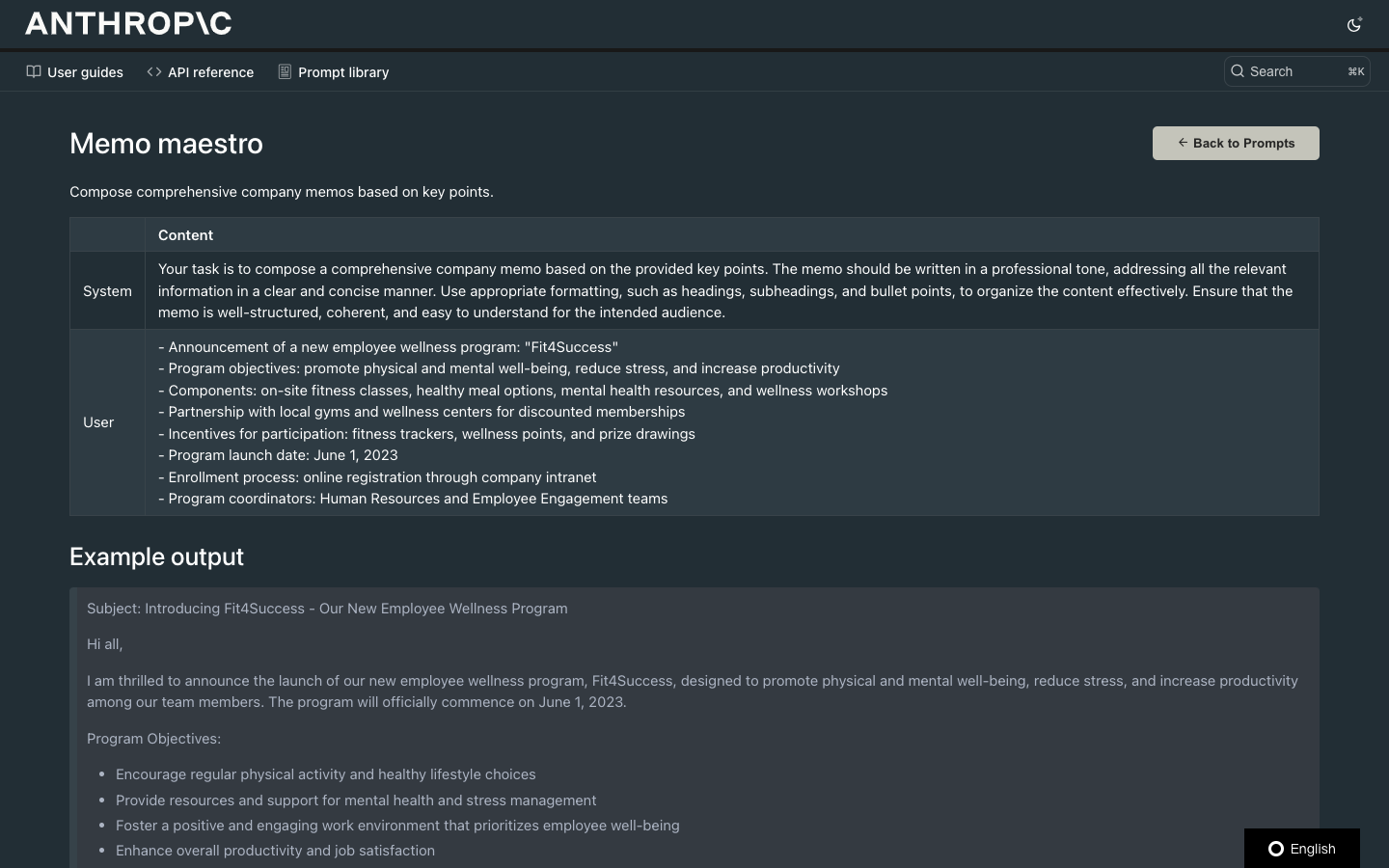
Task: Click the ⌘K shortcut badge
Action: coord(1355,71)
